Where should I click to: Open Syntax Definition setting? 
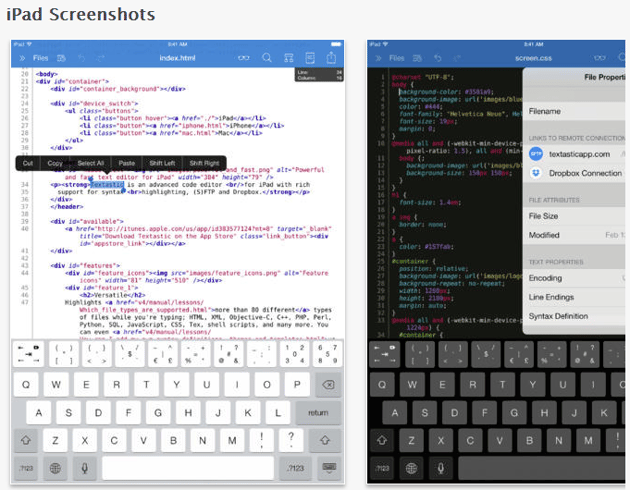[576, 316]
